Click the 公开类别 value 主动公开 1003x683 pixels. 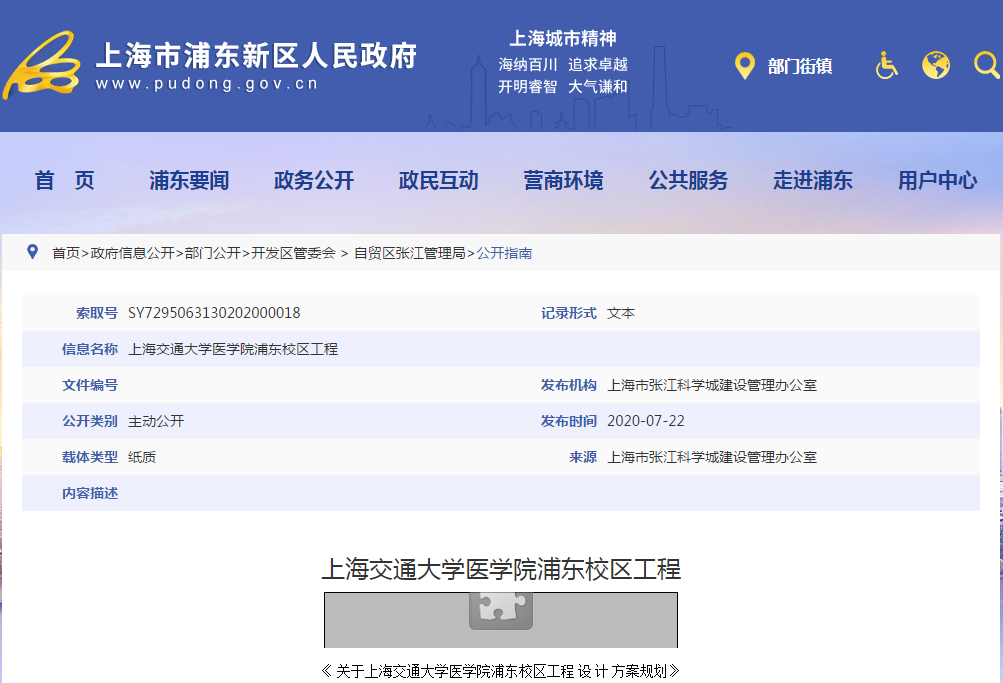click(156, 421)
